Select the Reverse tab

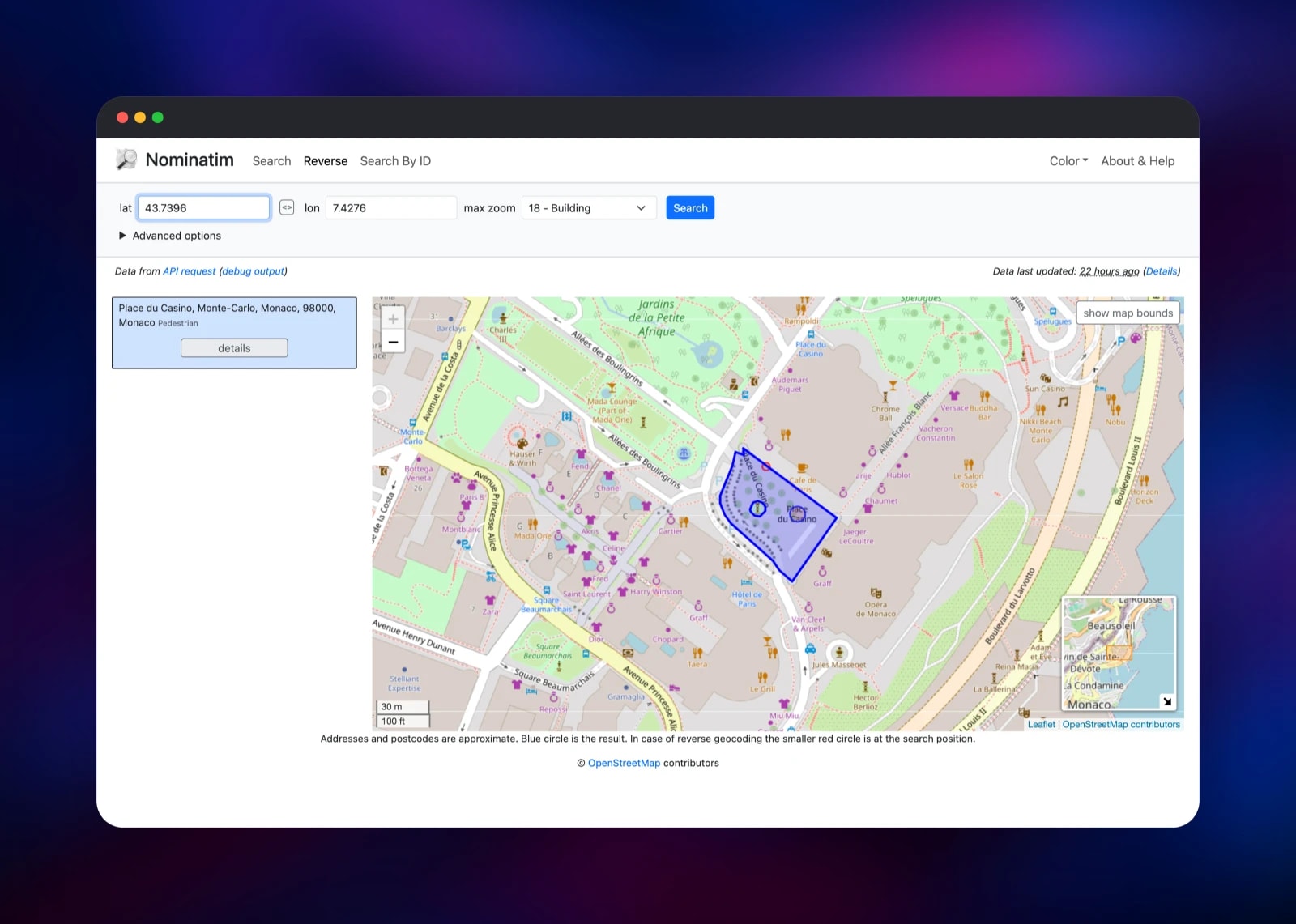pos(326,161)
